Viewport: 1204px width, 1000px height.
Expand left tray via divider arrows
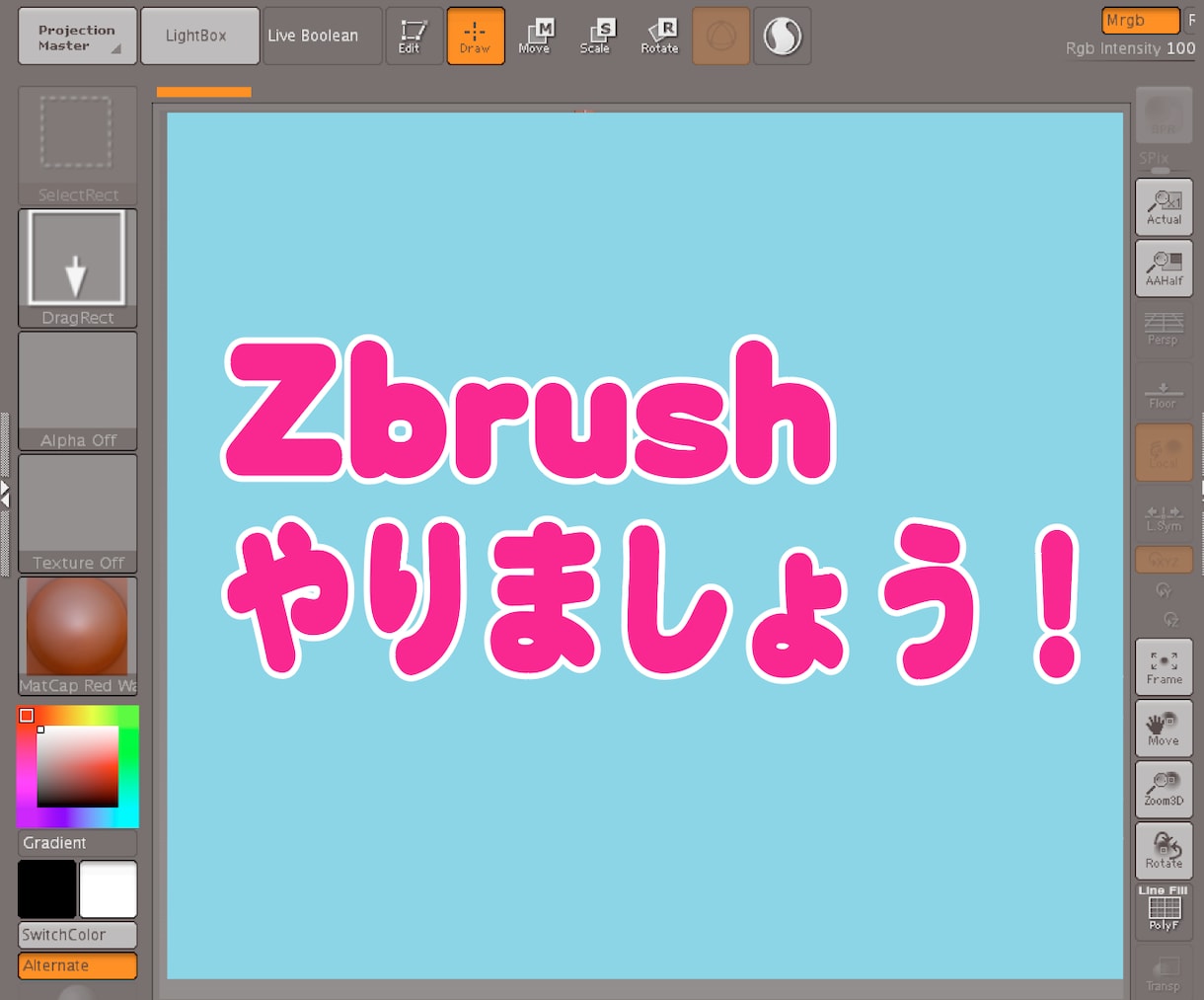pyautogui.click(x=5, y=494)
